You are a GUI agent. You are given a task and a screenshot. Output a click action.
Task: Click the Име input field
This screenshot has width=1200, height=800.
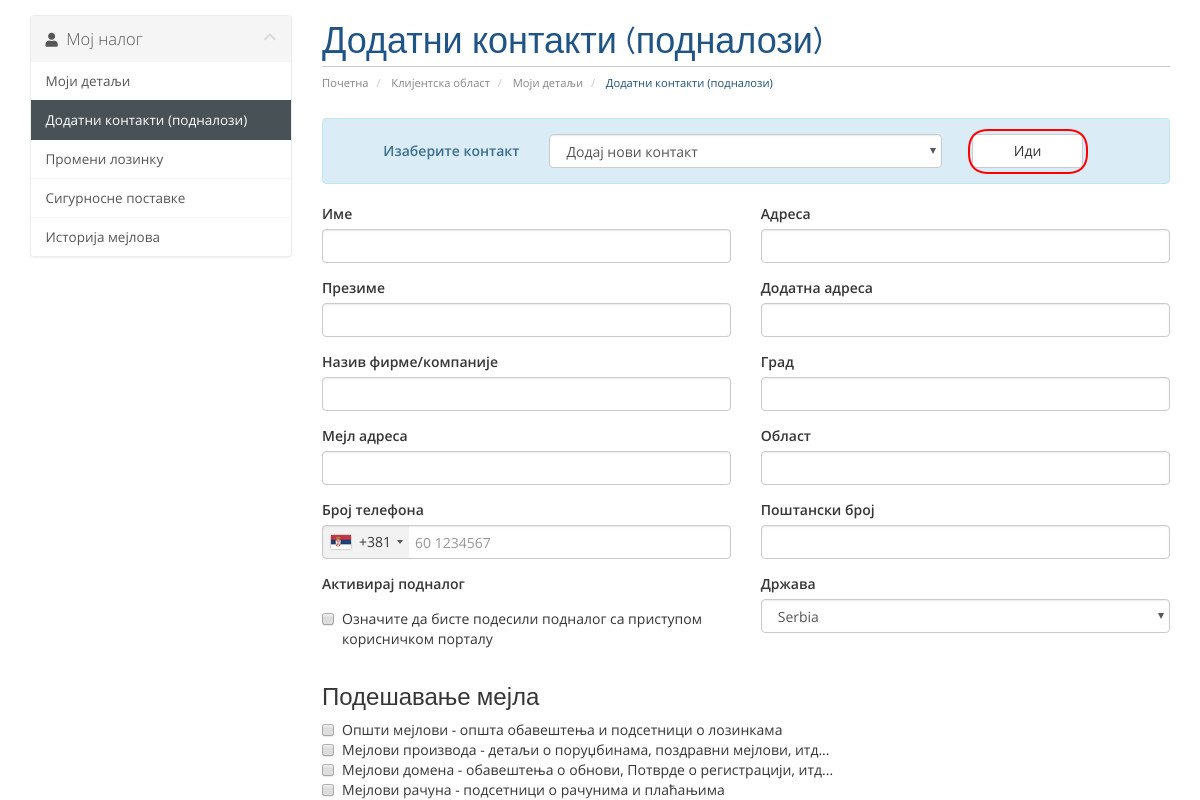tap(526, 246)
